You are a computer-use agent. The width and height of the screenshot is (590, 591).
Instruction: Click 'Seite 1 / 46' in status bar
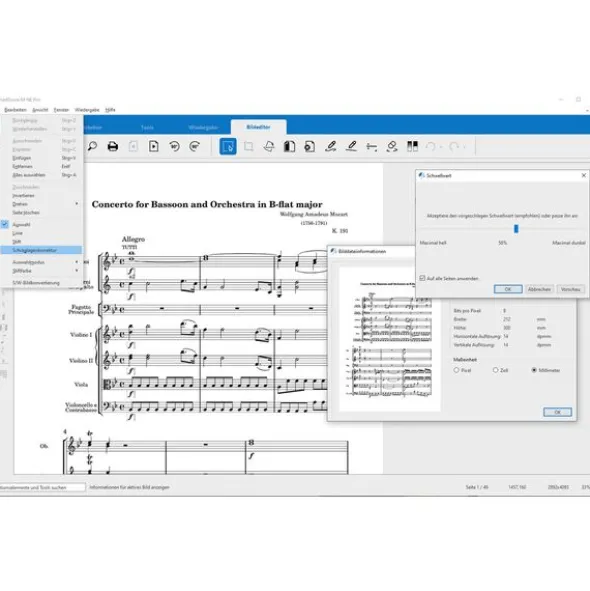tap(477, 487)
